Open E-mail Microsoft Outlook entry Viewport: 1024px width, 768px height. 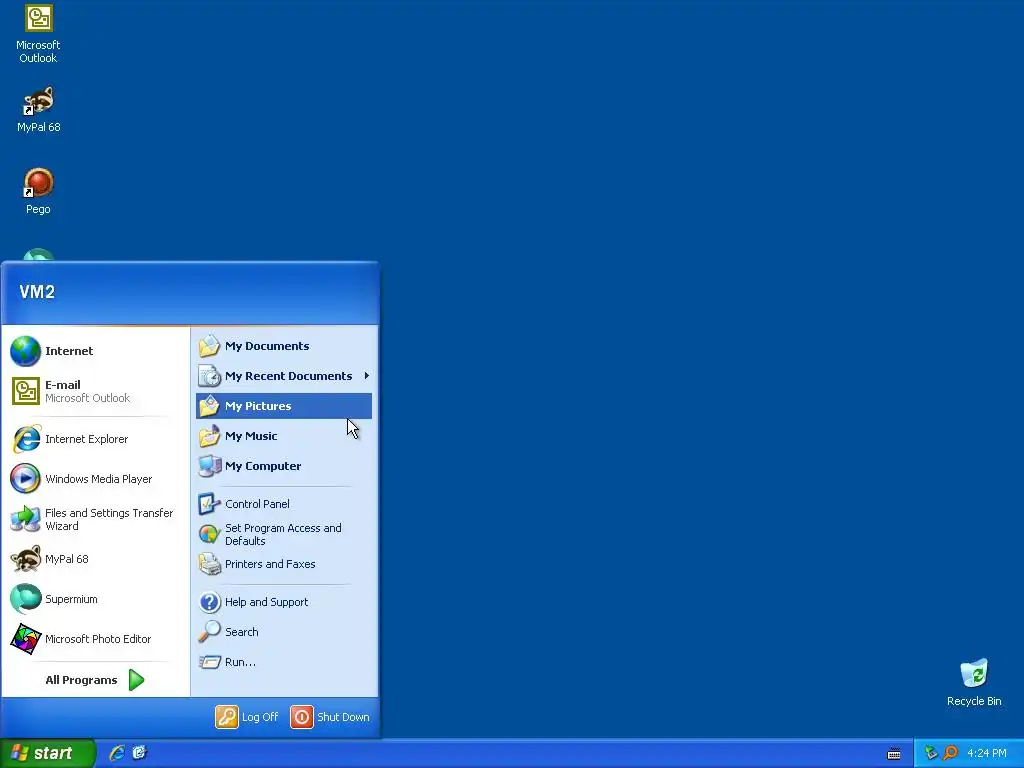95,391
